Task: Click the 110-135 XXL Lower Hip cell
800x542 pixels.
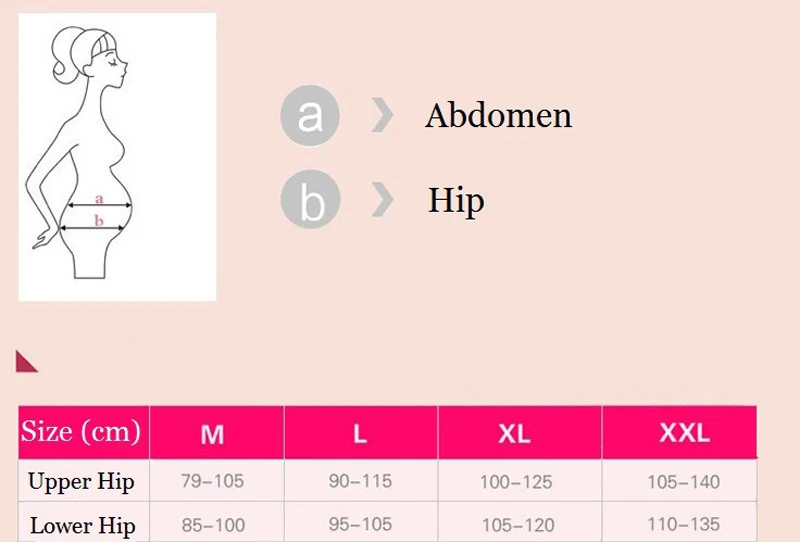Action: [x=684, y=525]
